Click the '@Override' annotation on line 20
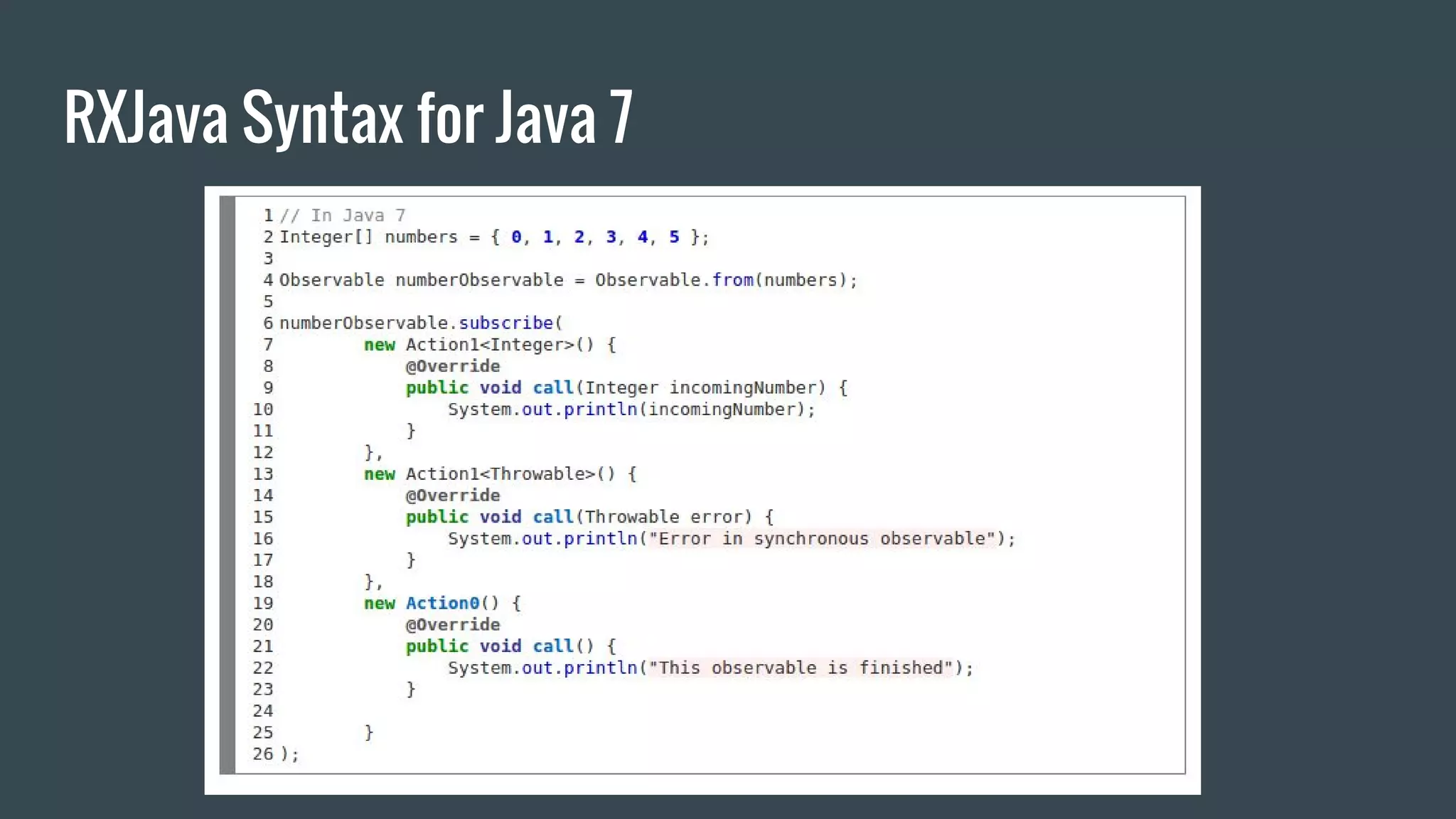Viewport: 1456px width, 819px height. [x=453, y=625]
